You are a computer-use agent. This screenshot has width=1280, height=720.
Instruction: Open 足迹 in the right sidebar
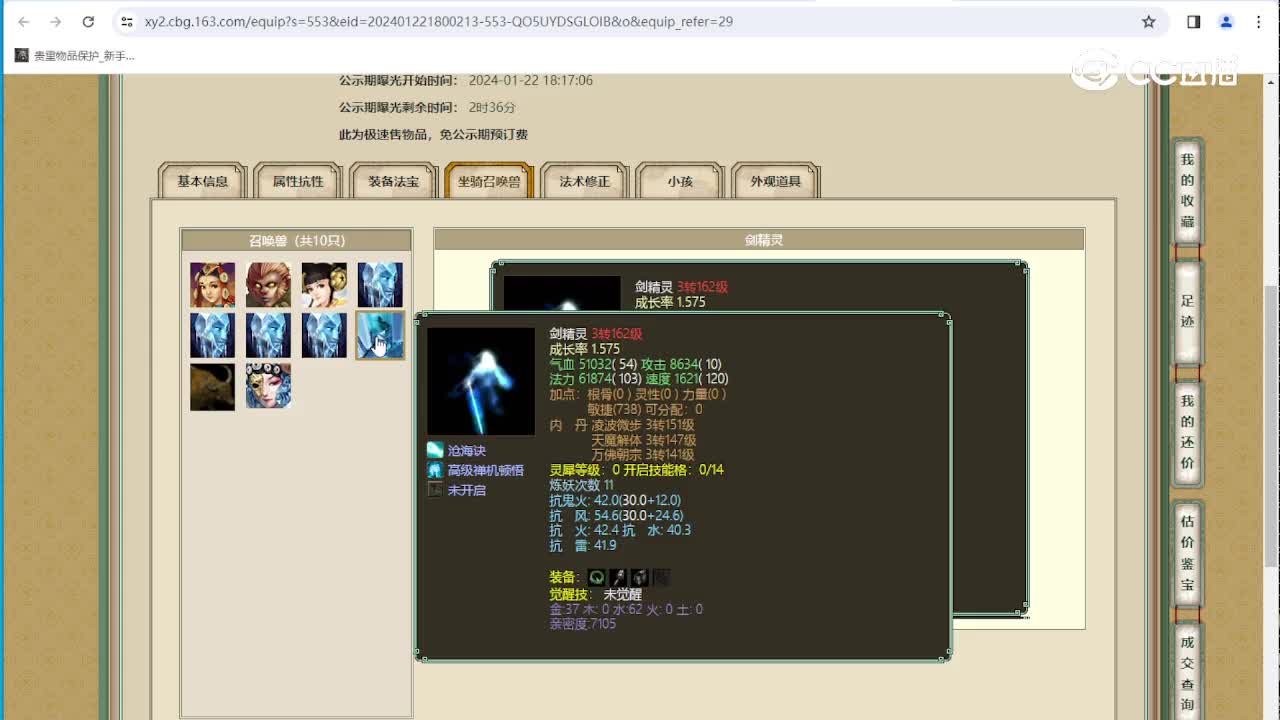coord(1187,312)
